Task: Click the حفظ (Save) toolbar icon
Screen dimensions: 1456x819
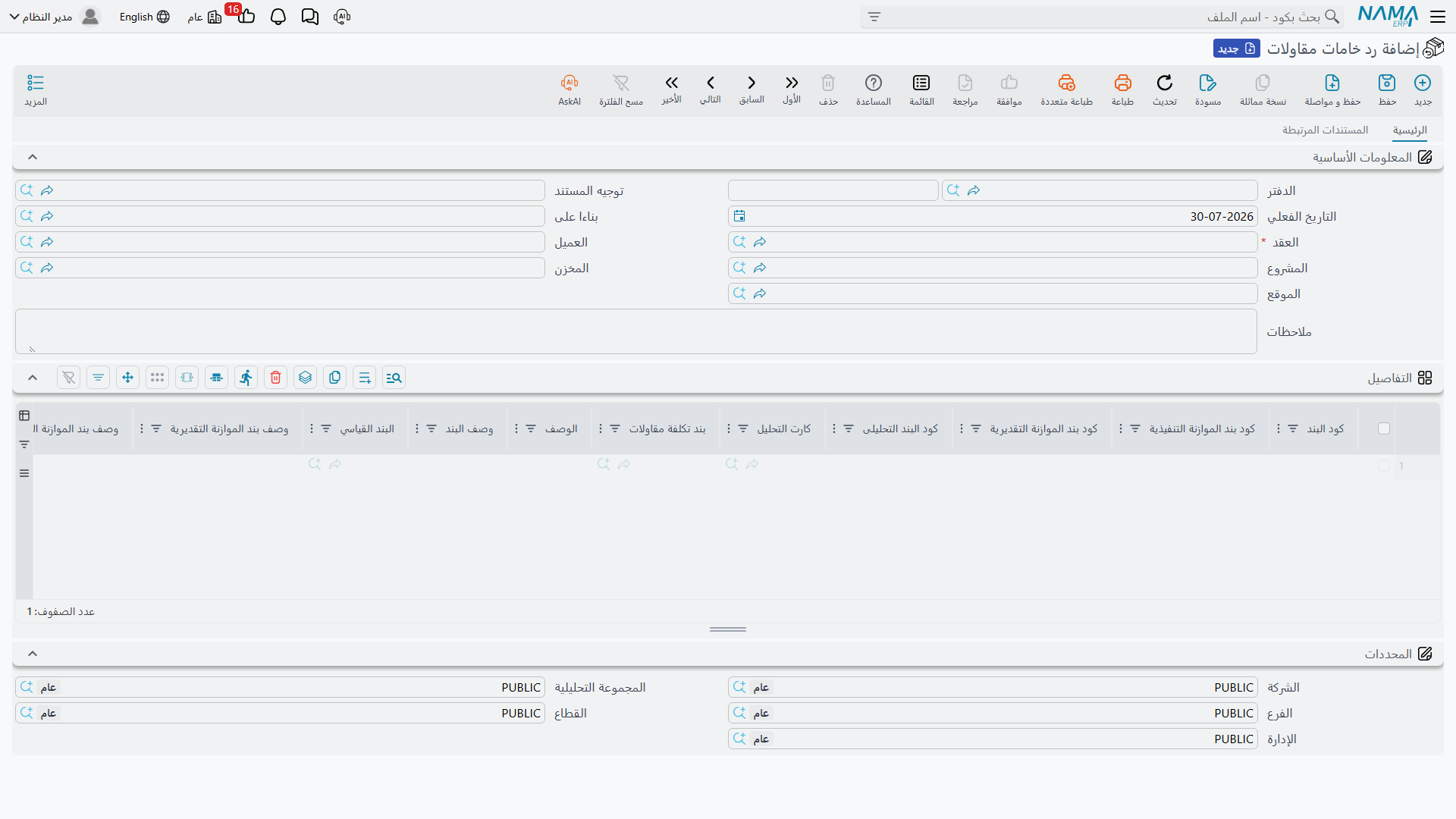Action: (1387, 83)
